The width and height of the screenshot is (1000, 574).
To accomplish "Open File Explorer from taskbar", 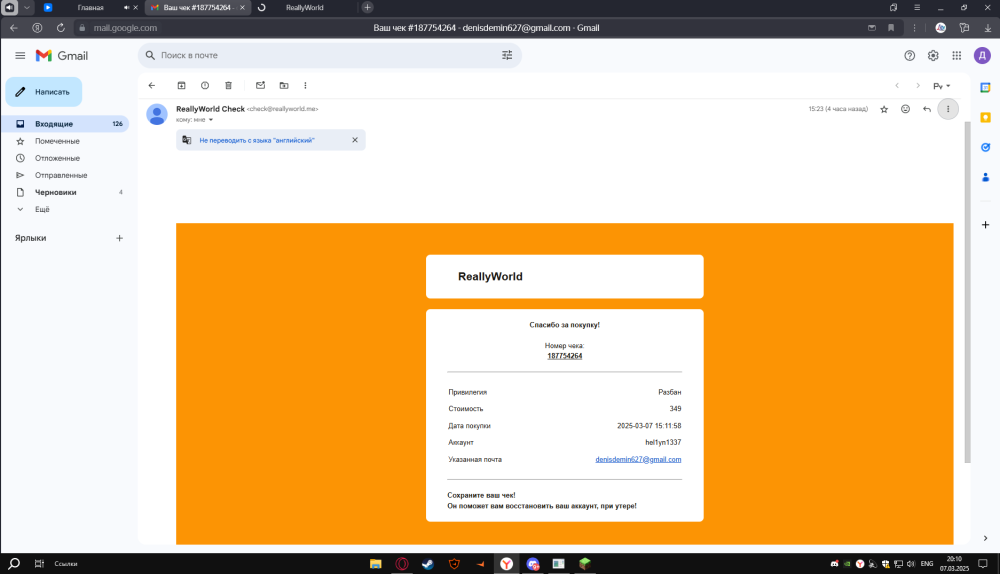I will pyautogui.click(x=376, y=564).
